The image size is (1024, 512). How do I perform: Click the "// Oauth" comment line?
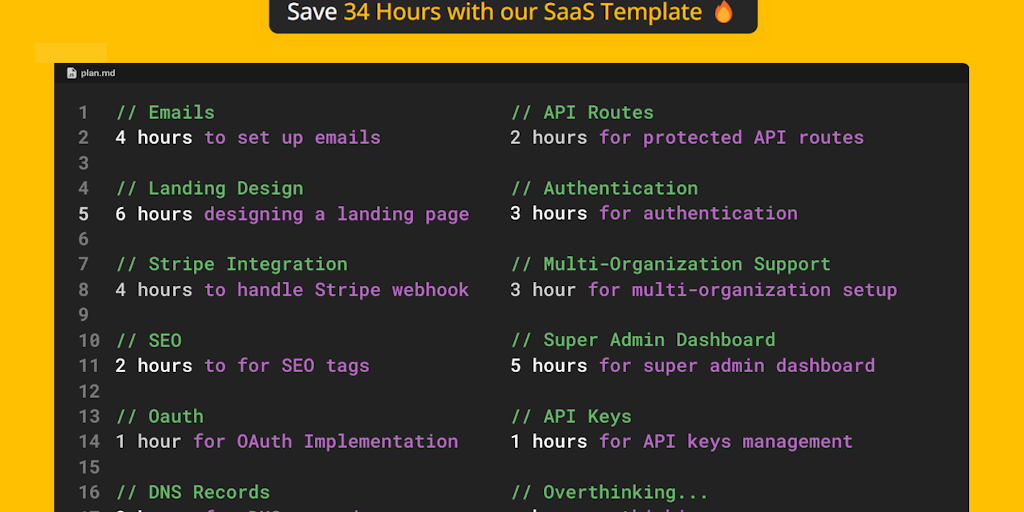click(160, 417)
